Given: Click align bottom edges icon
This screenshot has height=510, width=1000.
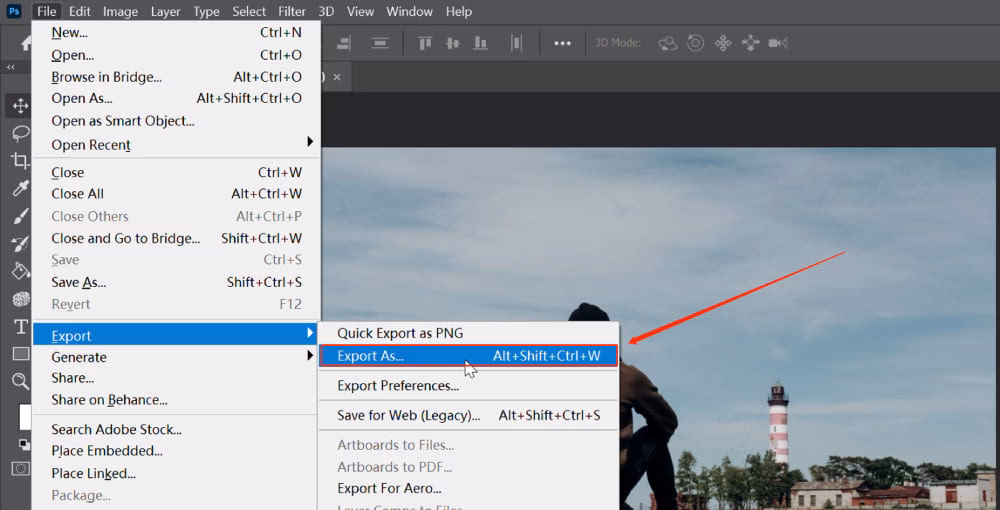Looking at the screenshot, I should pyautogui.click(x=481, y=43).
